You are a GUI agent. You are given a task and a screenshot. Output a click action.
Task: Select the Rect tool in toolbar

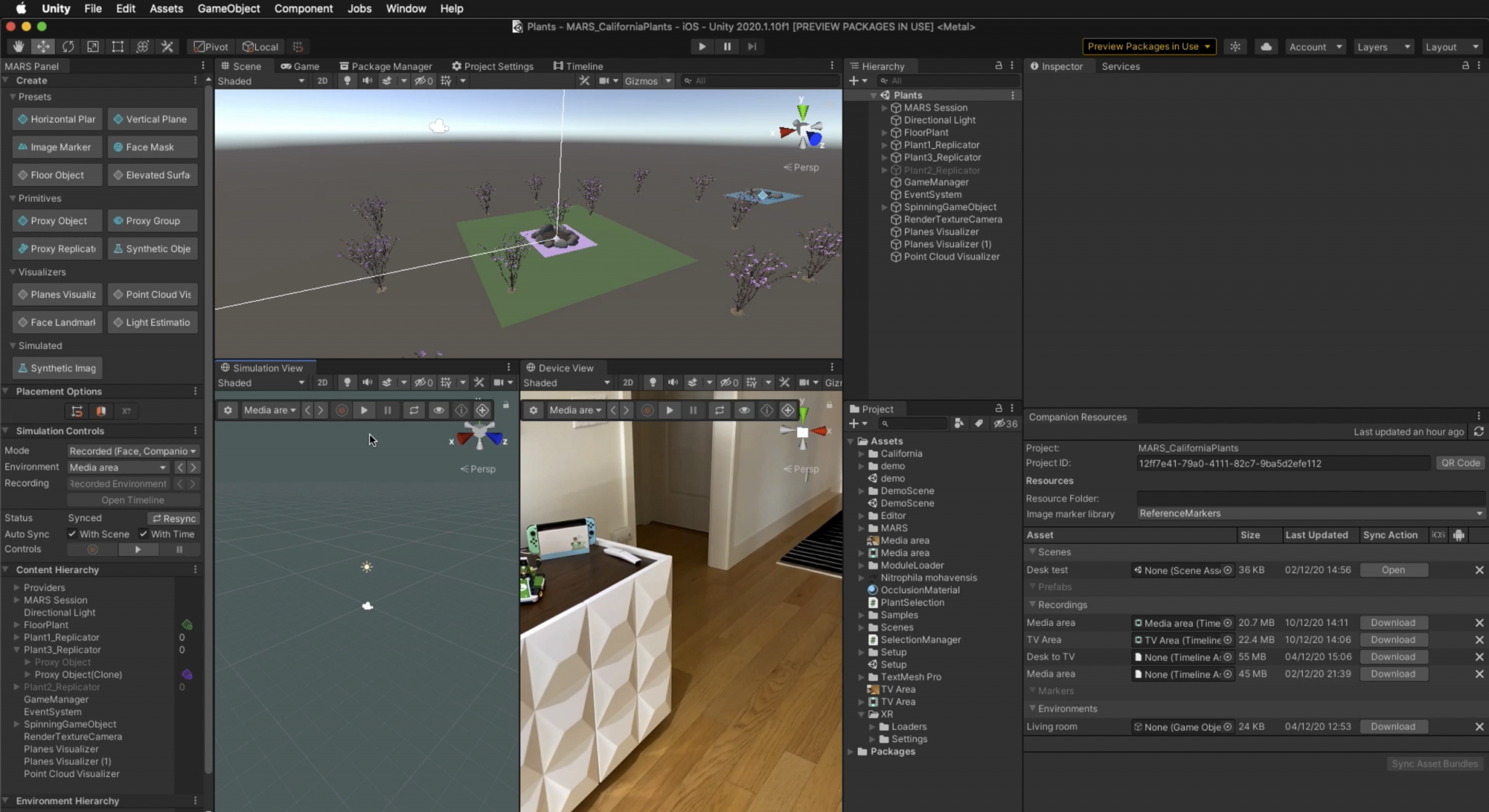coord(117,47)
